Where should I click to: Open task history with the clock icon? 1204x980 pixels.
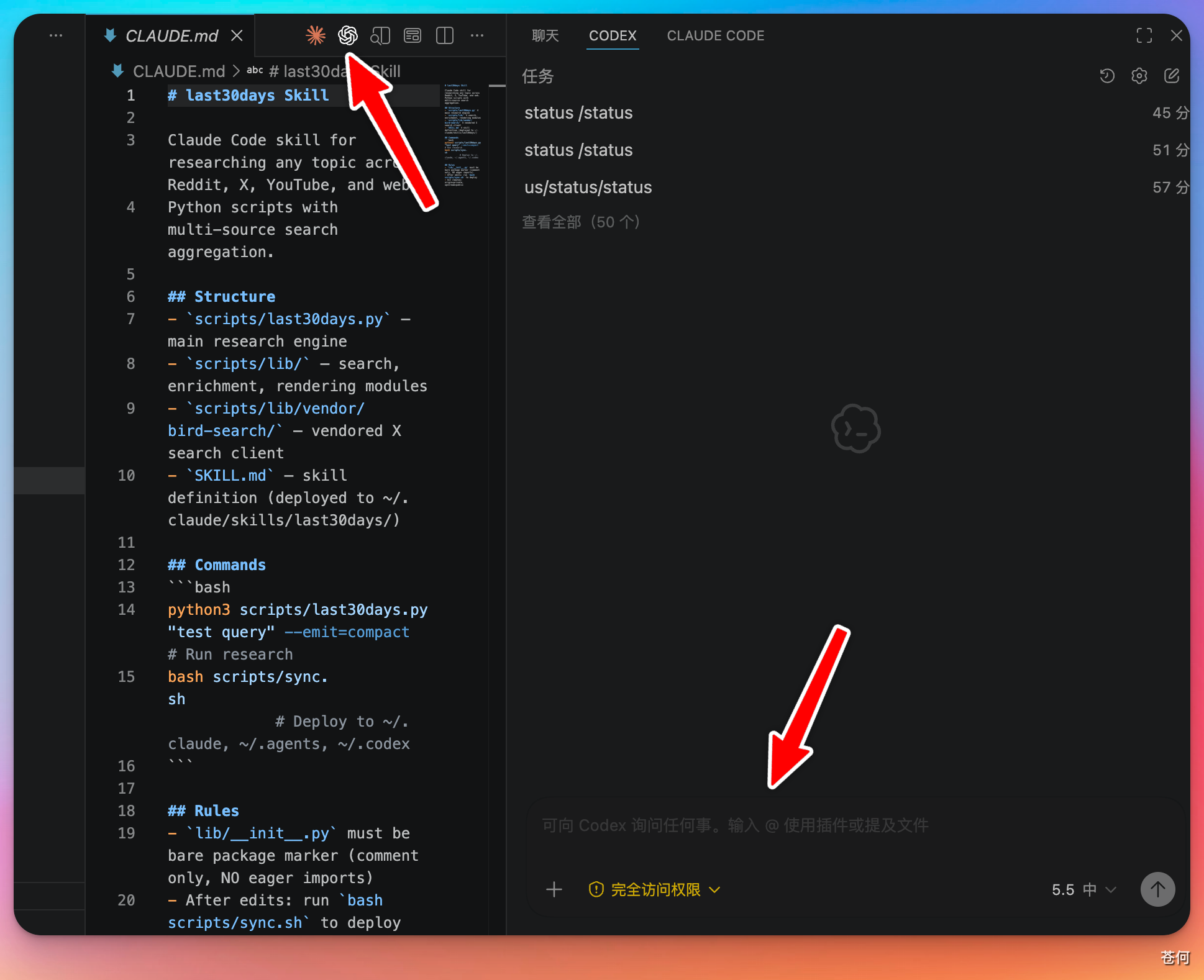1107,76
